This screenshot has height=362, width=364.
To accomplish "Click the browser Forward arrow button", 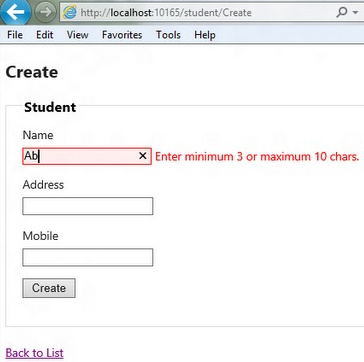I will [45, 12].
